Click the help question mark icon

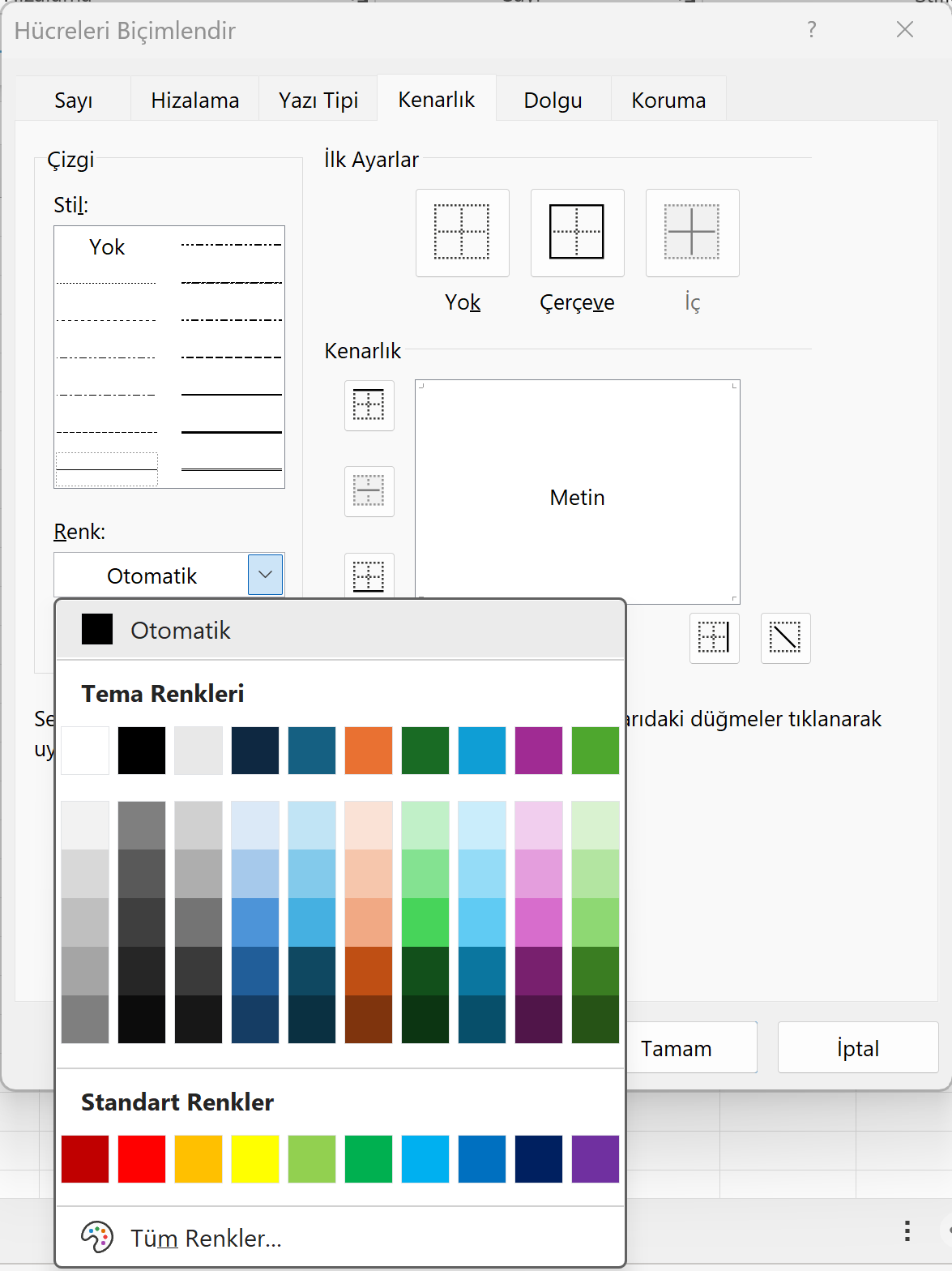(812, 30)
